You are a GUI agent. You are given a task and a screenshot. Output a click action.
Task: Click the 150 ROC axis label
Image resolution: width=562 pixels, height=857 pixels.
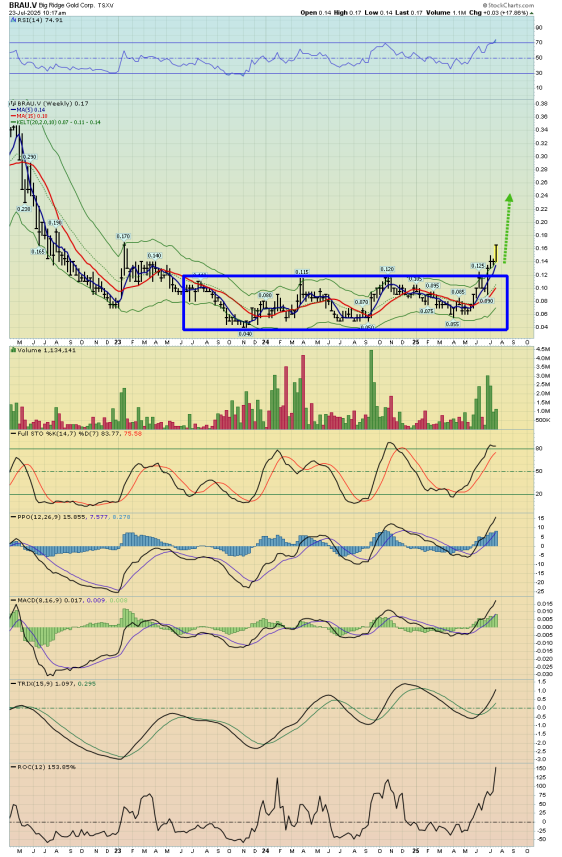pos(541,768)
